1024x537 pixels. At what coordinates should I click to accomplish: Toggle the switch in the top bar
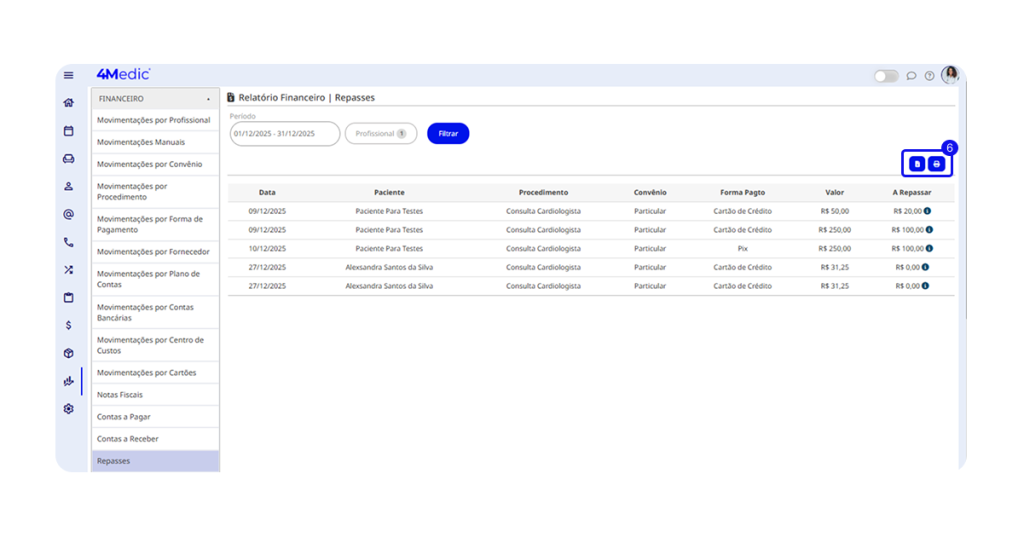(x=885, y=76)
